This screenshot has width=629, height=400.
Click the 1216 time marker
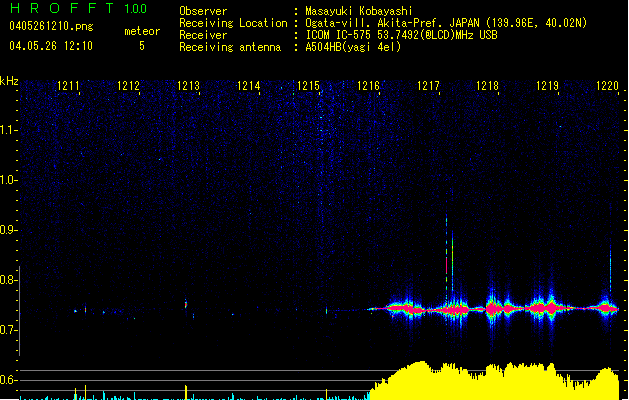[x=368, y=86]
